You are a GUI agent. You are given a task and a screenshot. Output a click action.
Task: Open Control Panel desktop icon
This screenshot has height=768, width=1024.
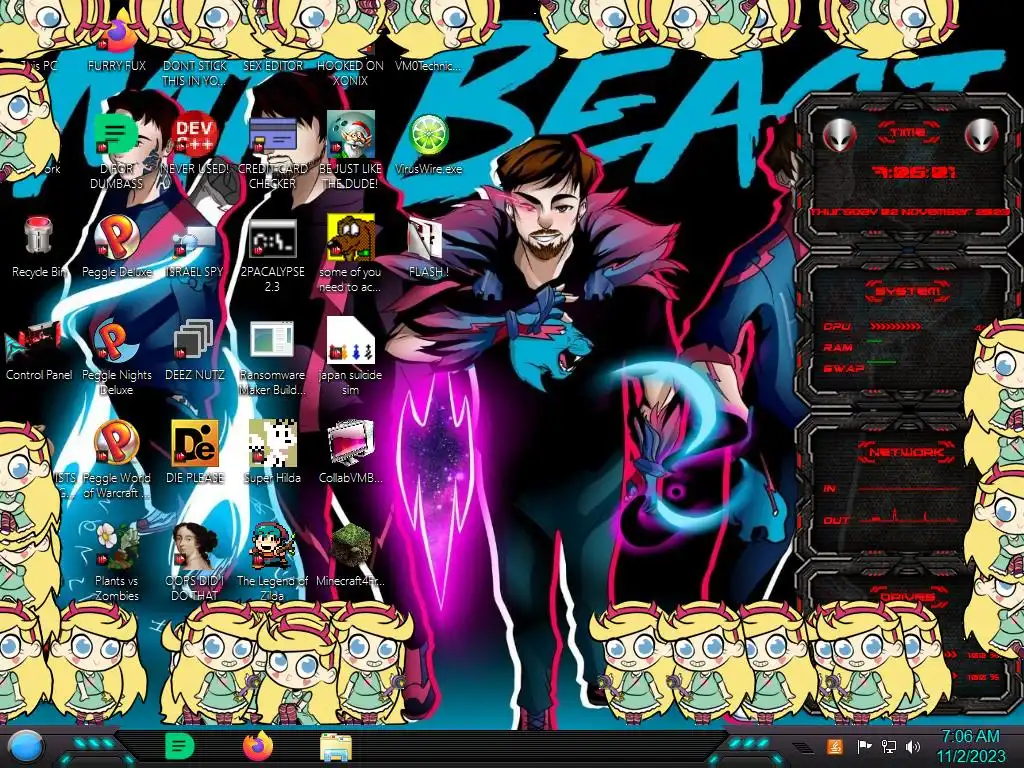pos(34,342)
